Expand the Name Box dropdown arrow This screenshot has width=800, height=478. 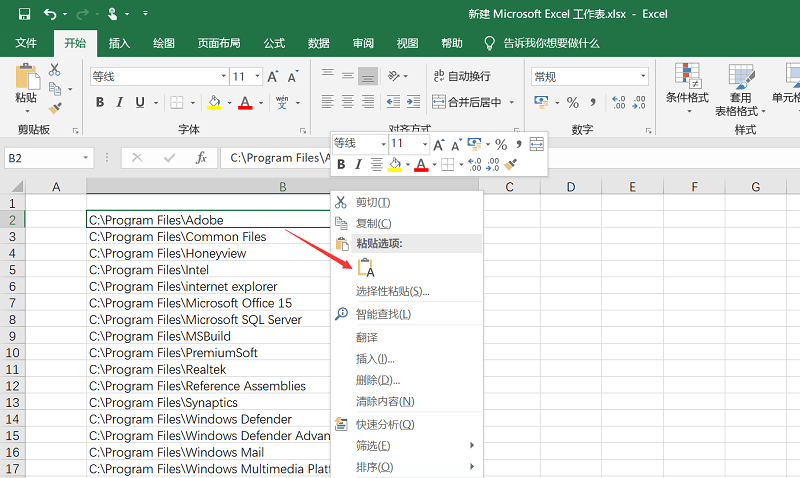click(86, 158)
